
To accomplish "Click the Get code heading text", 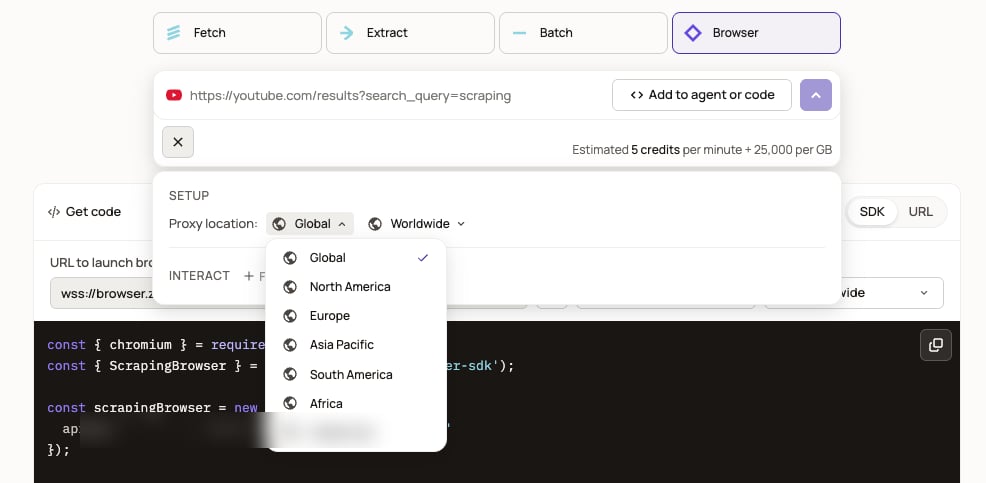I will (93, 212).
